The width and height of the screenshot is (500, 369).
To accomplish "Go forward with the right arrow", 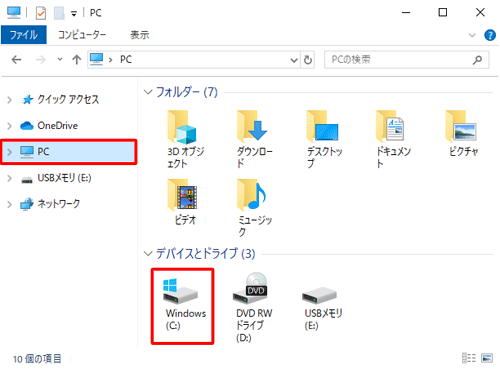I will tap(40, 60).
